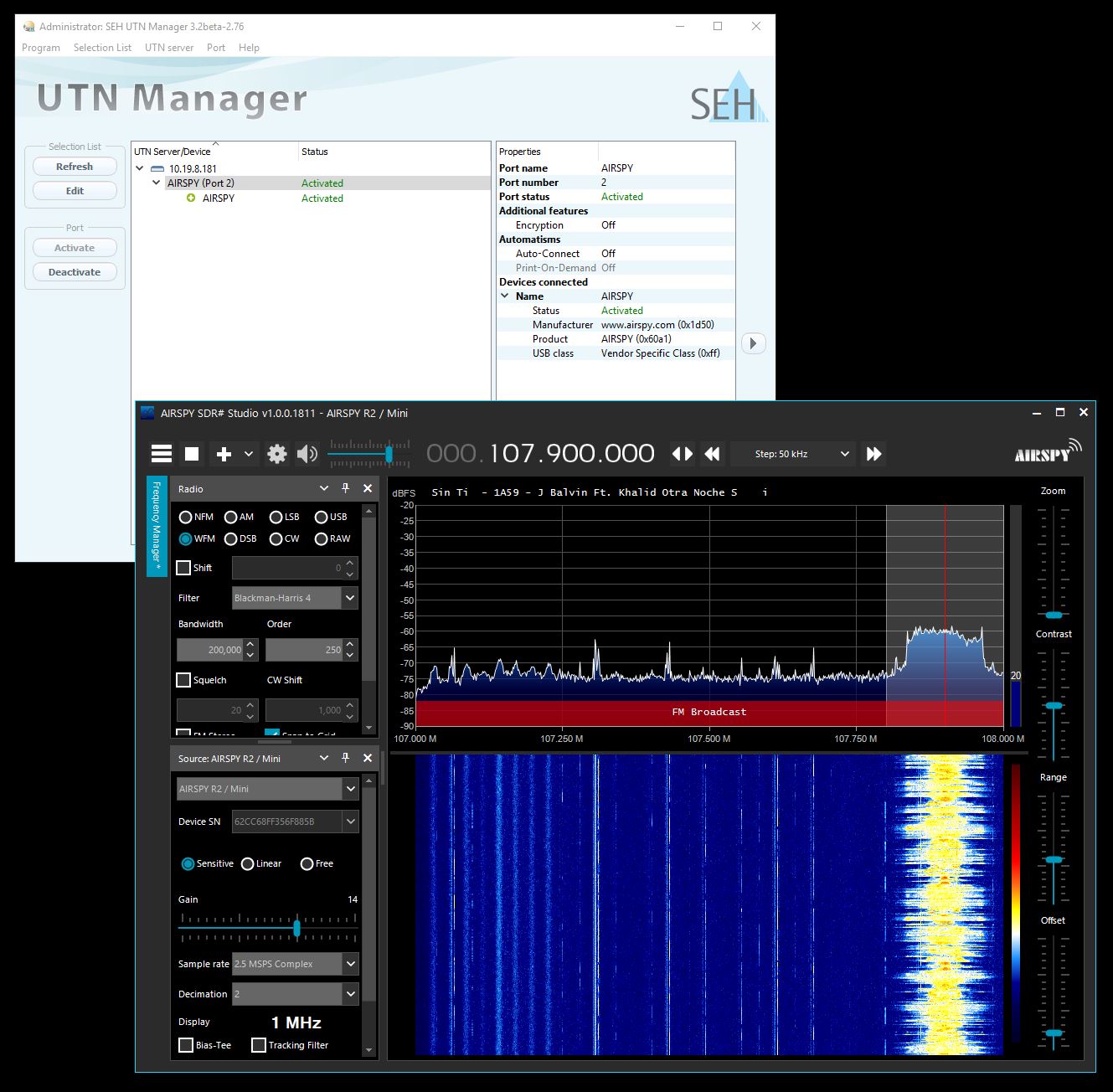Open the UTN server menu

point(168,48)
